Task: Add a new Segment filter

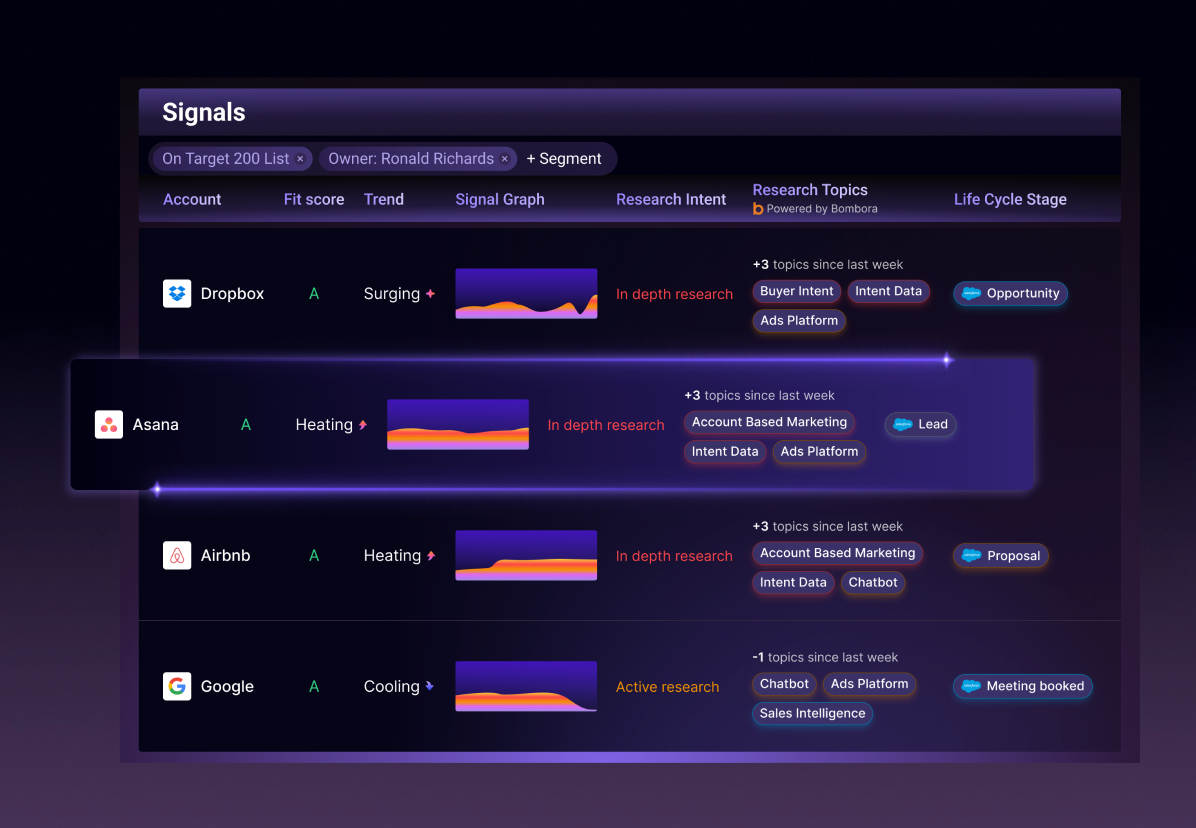Action: point(564,159)
